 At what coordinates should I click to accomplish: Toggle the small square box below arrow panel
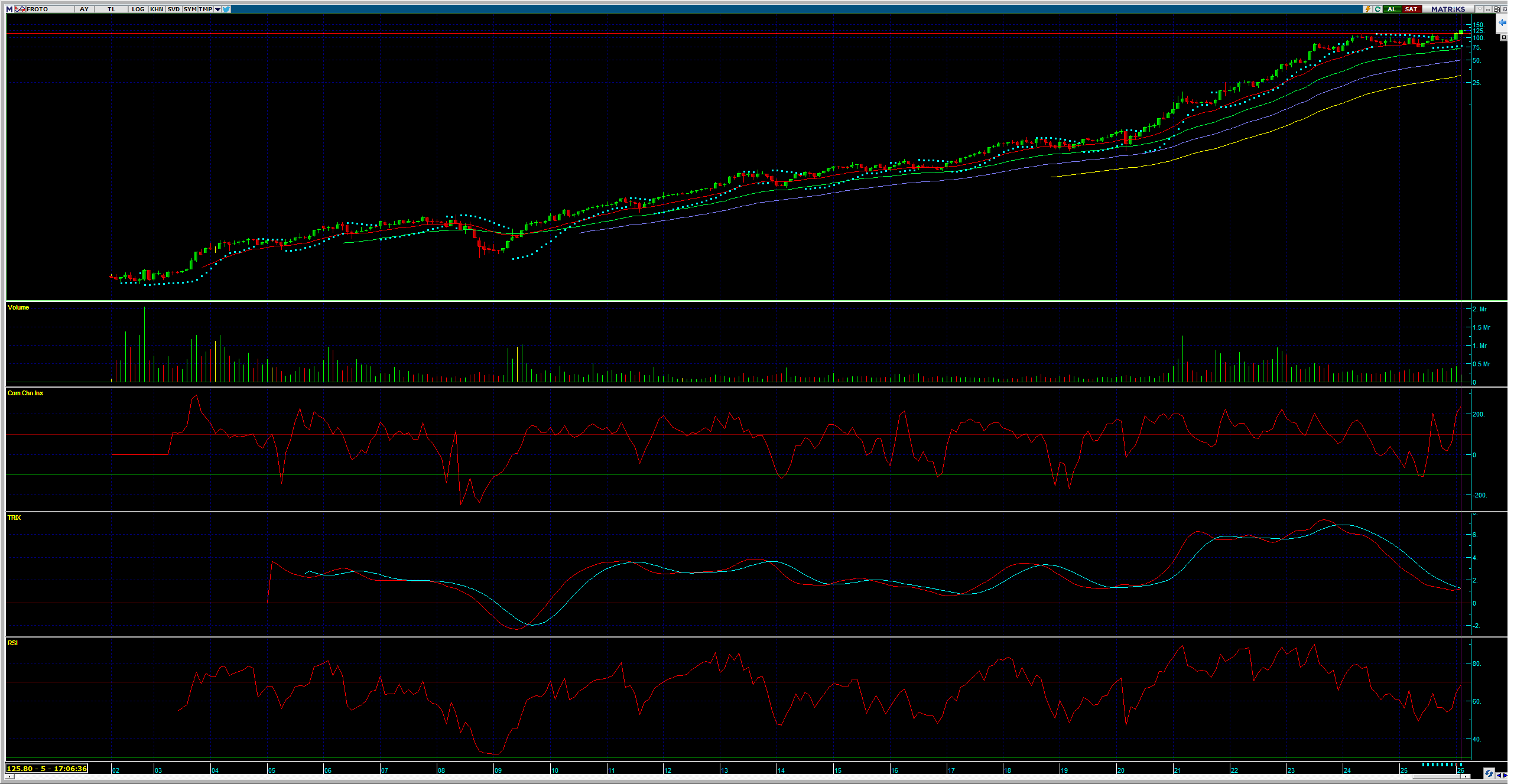point(1504,38)
